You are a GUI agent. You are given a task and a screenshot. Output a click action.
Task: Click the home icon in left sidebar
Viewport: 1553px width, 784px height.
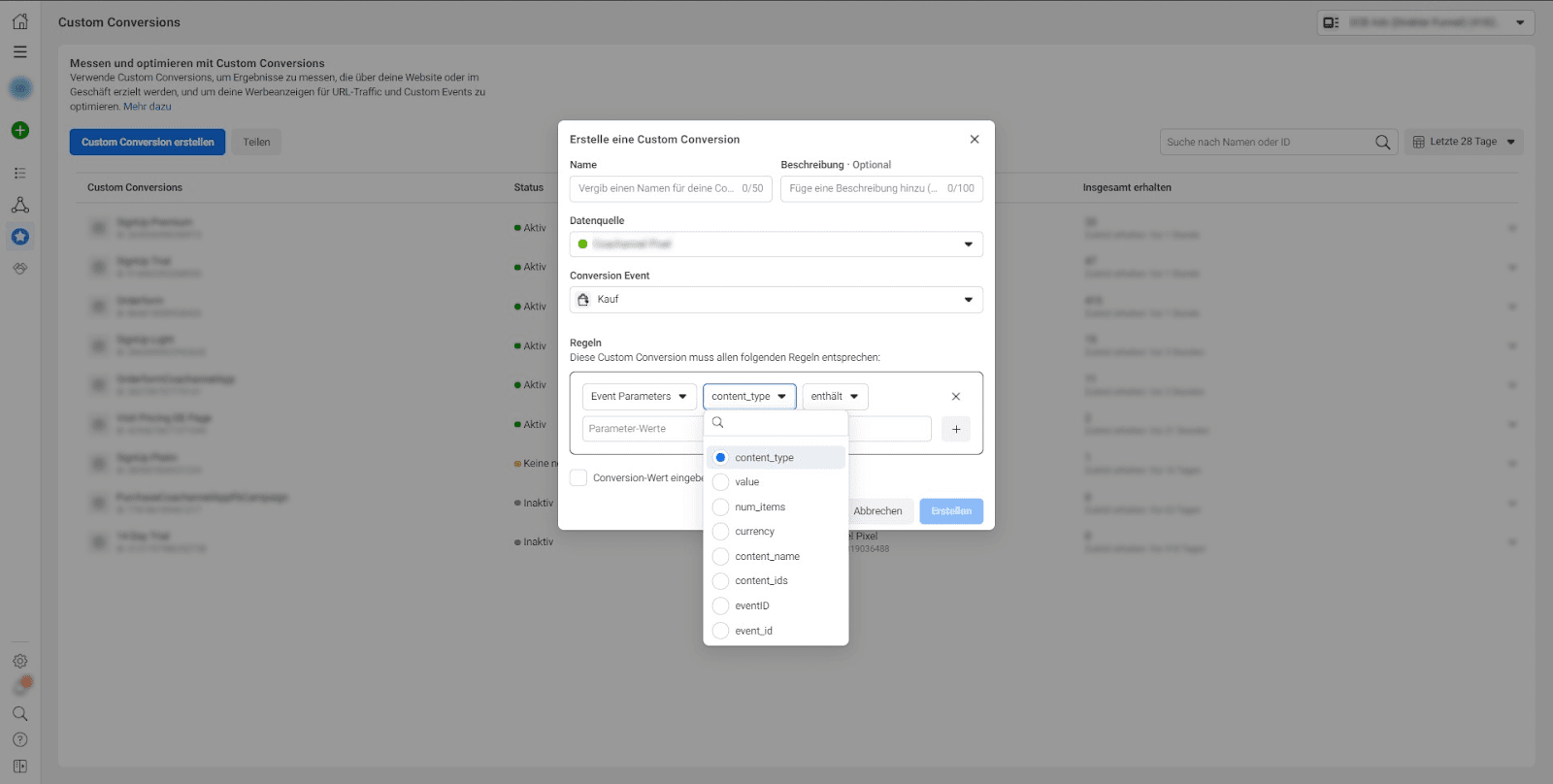(19, 21)
